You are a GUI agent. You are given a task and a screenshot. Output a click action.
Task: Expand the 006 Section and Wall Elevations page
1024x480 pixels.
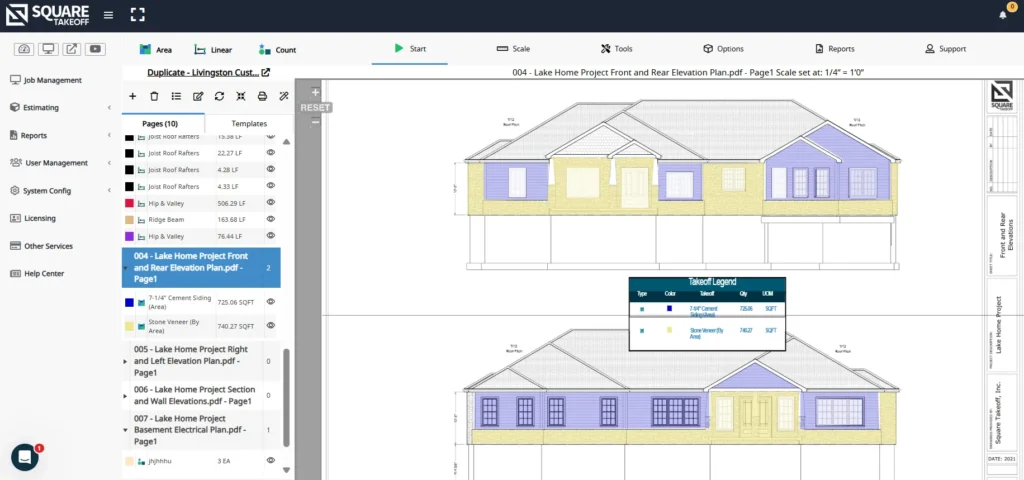pos(125,396)
